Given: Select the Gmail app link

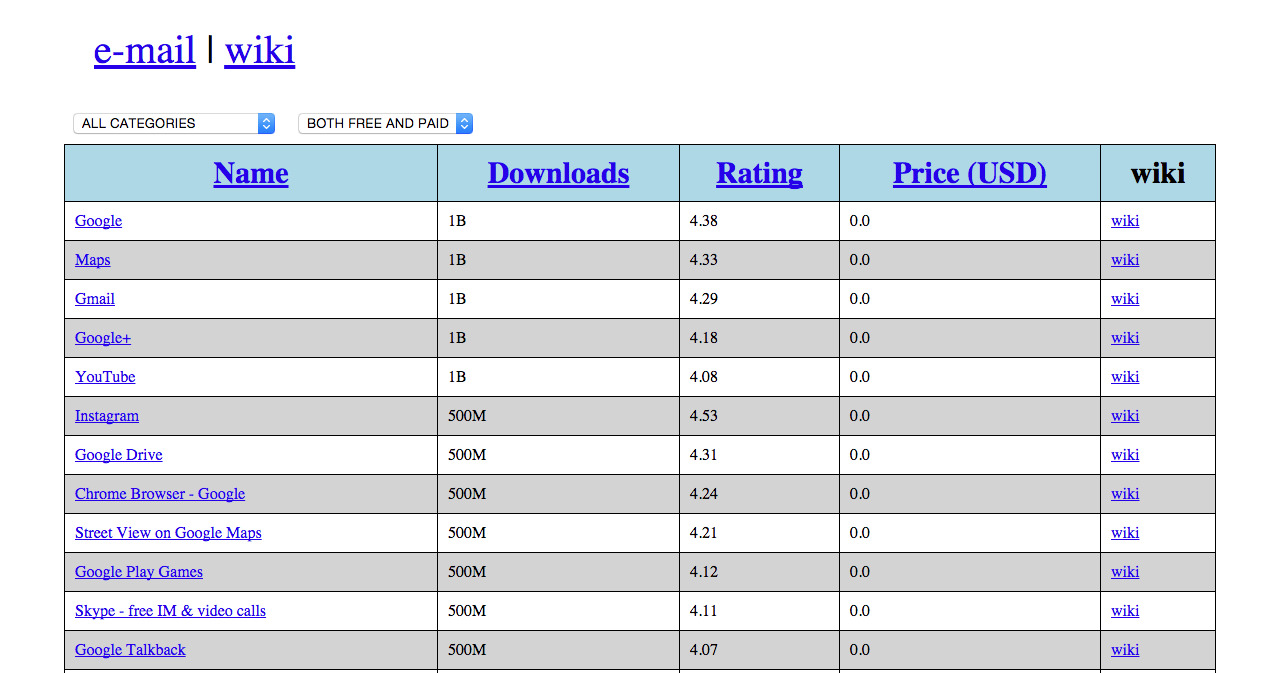Looking at the screenshot, I should point(95,299).
